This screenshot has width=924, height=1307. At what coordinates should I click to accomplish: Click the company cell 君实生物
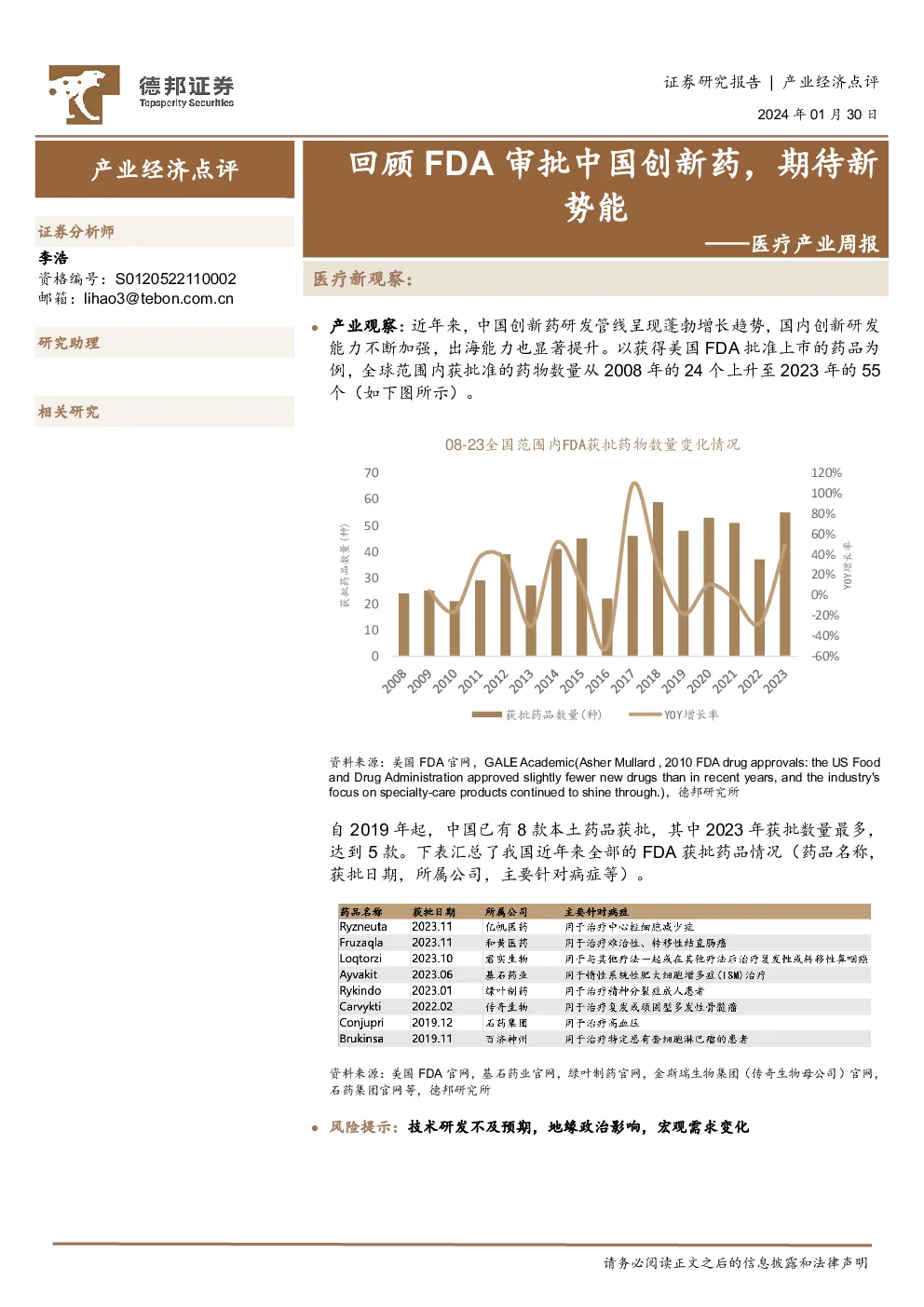tap(507, 959)
